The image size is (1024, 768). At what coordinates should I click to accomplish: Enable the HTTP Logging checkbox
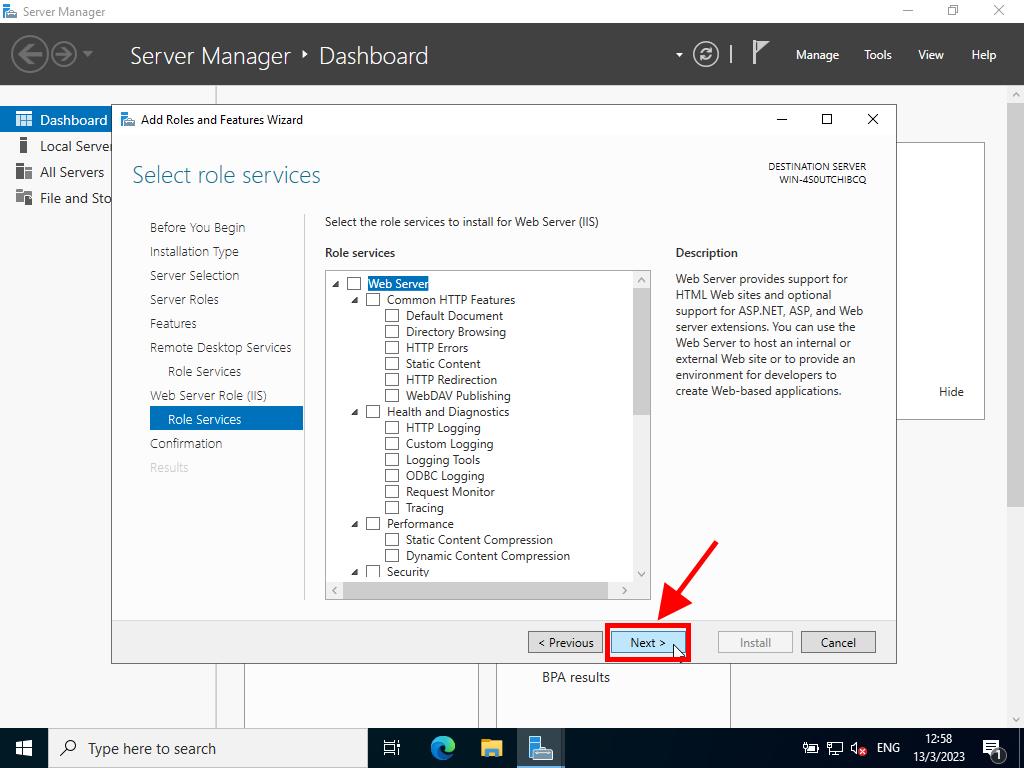point(392,428)
